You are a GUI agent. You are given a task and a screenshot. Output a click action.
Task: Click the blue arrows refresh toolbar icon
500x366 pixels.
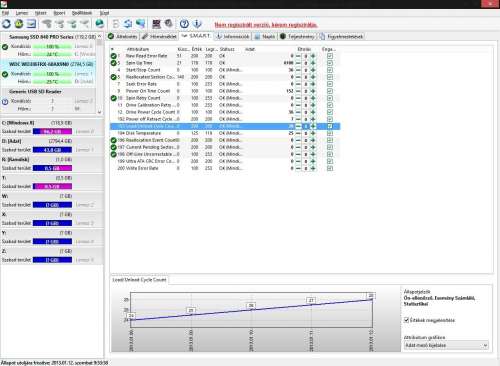tap(128, 24)
